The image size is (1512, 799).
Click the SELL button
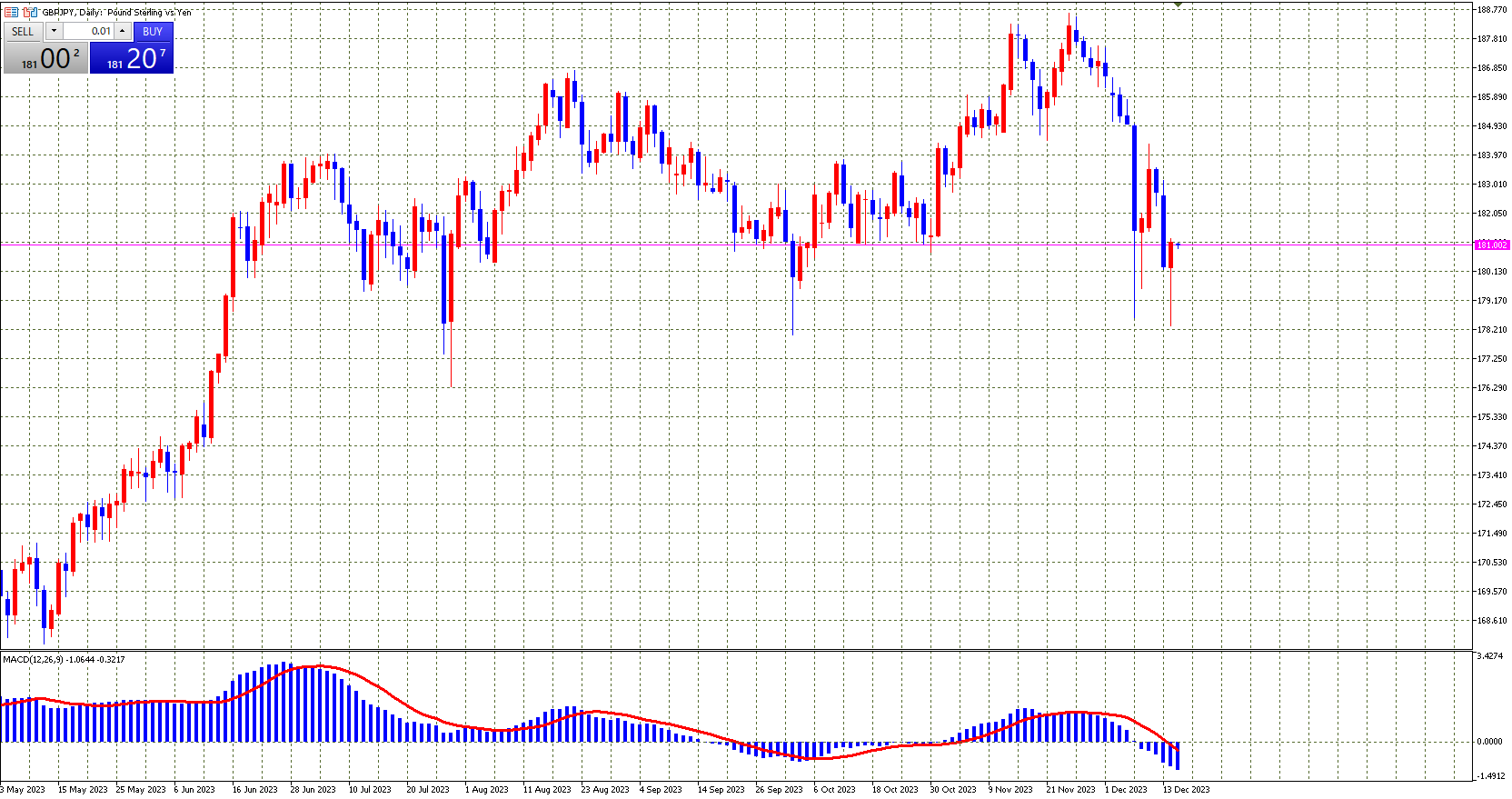click(x=23, y=31)
